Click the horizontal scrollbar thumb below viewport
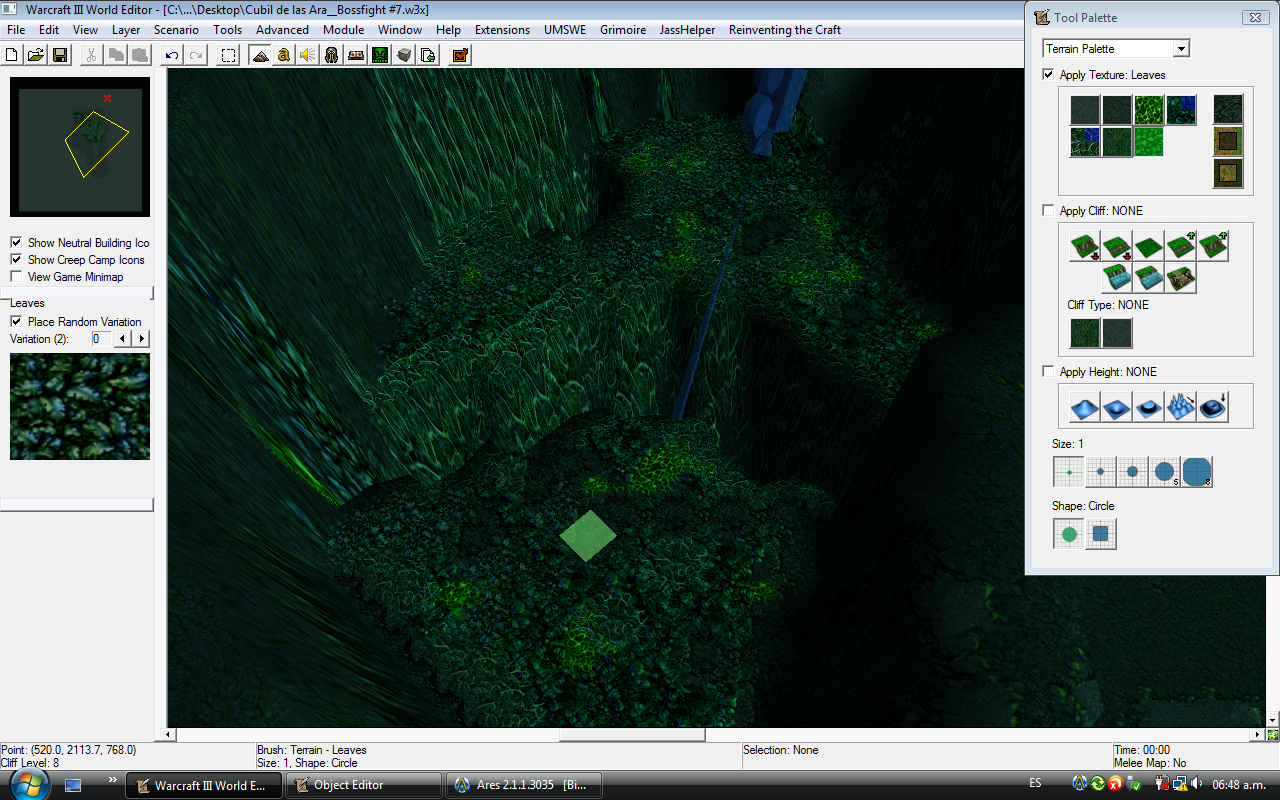 632,735
